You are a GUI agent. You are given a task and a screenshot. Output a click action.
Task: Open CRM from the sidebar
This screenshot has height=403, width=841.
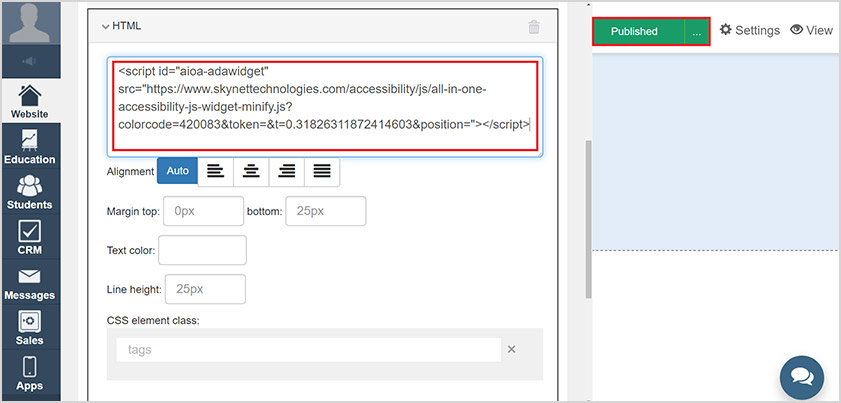pyautogui.click(x=30, y=237)
